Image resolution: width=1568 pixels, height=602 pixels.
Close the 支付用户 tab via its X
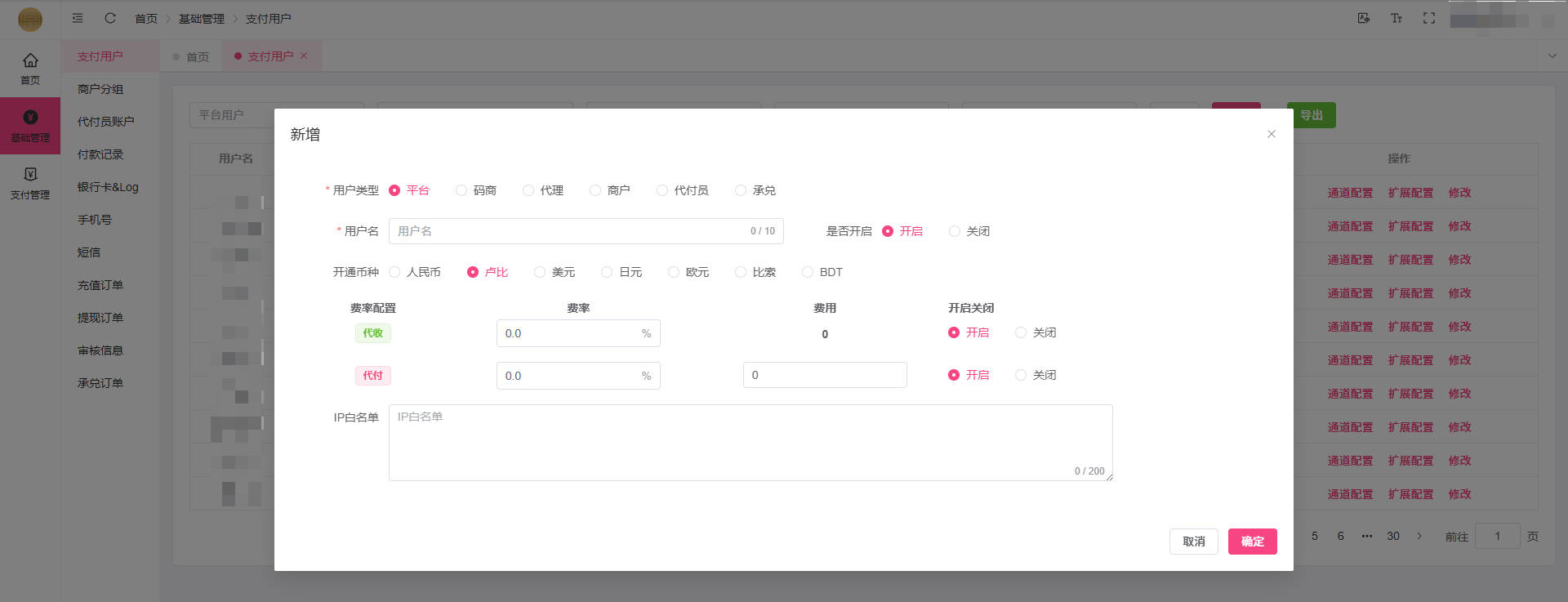(x=304, y=56)
